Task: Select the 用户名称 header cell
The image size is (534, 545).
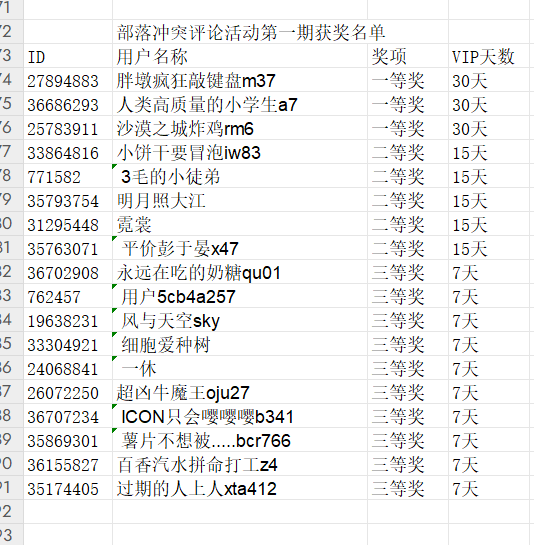Action: tap(240, 56)
